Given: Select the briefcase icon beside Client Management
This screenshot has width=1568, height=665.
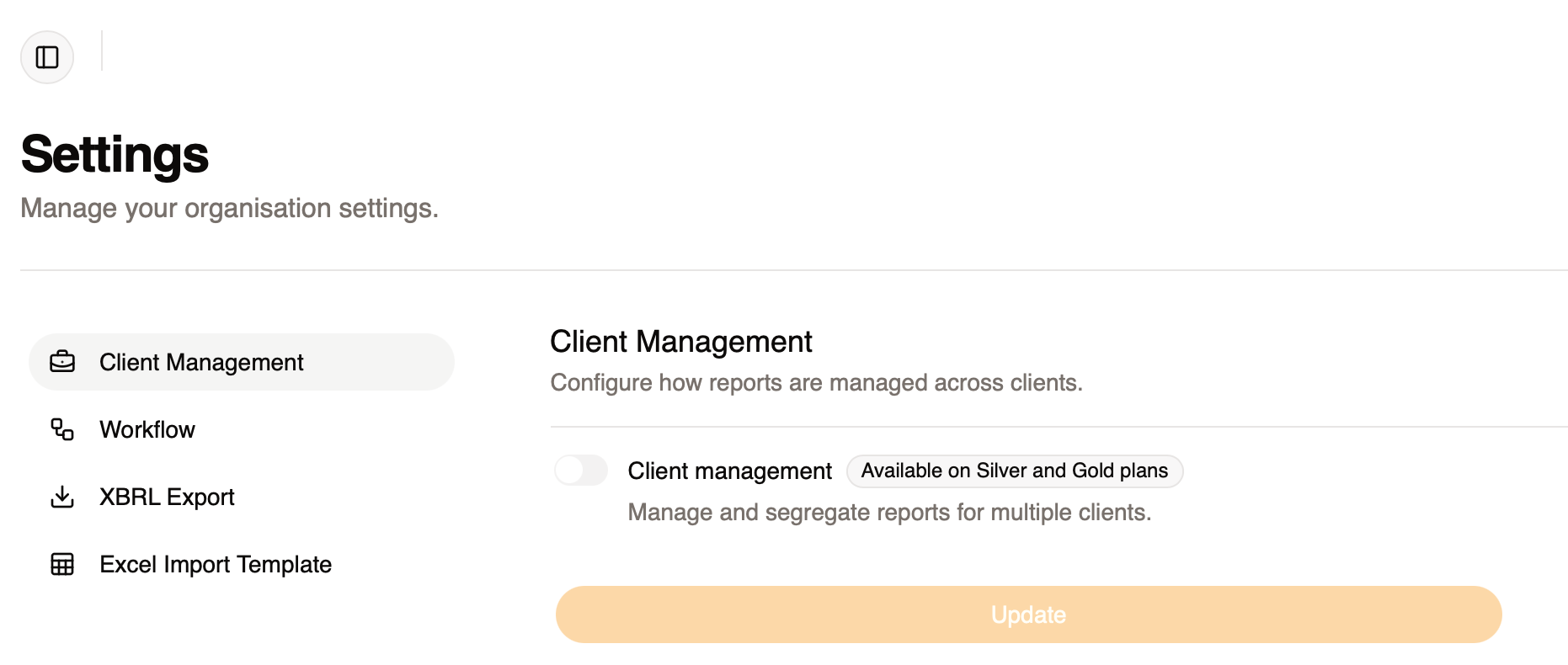Looking at the screenshot, I should point(62,362).
